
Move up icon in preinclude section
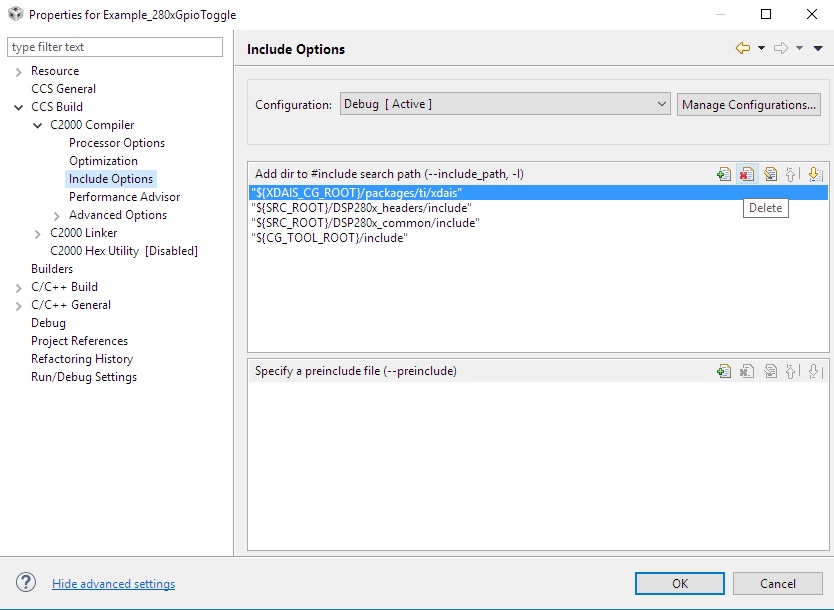coord(791,371)
